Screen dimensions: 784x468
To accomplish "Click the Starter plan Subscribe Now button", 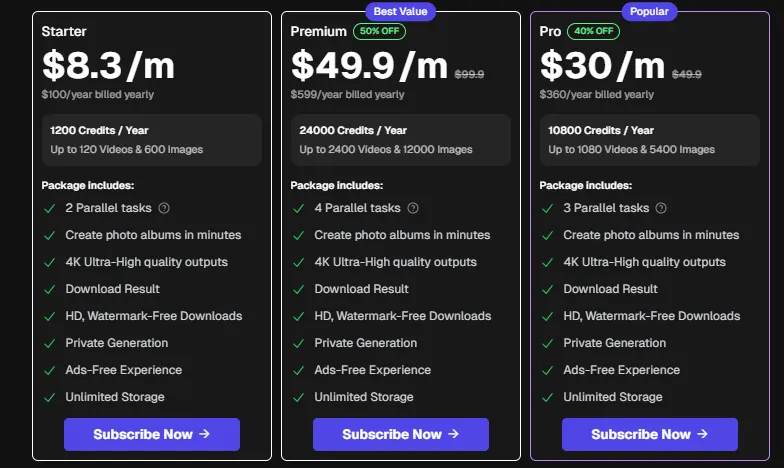I will (x=151, y=434).
